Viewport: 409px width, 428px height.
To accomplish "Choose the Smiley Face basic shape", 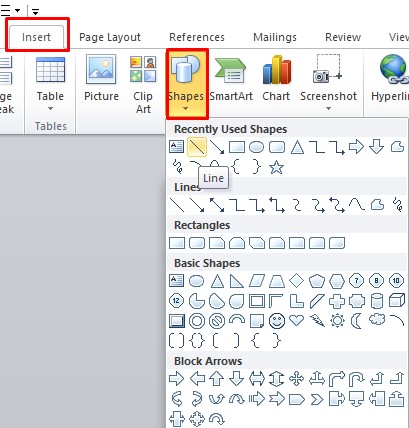I will [x=277, y=321].
